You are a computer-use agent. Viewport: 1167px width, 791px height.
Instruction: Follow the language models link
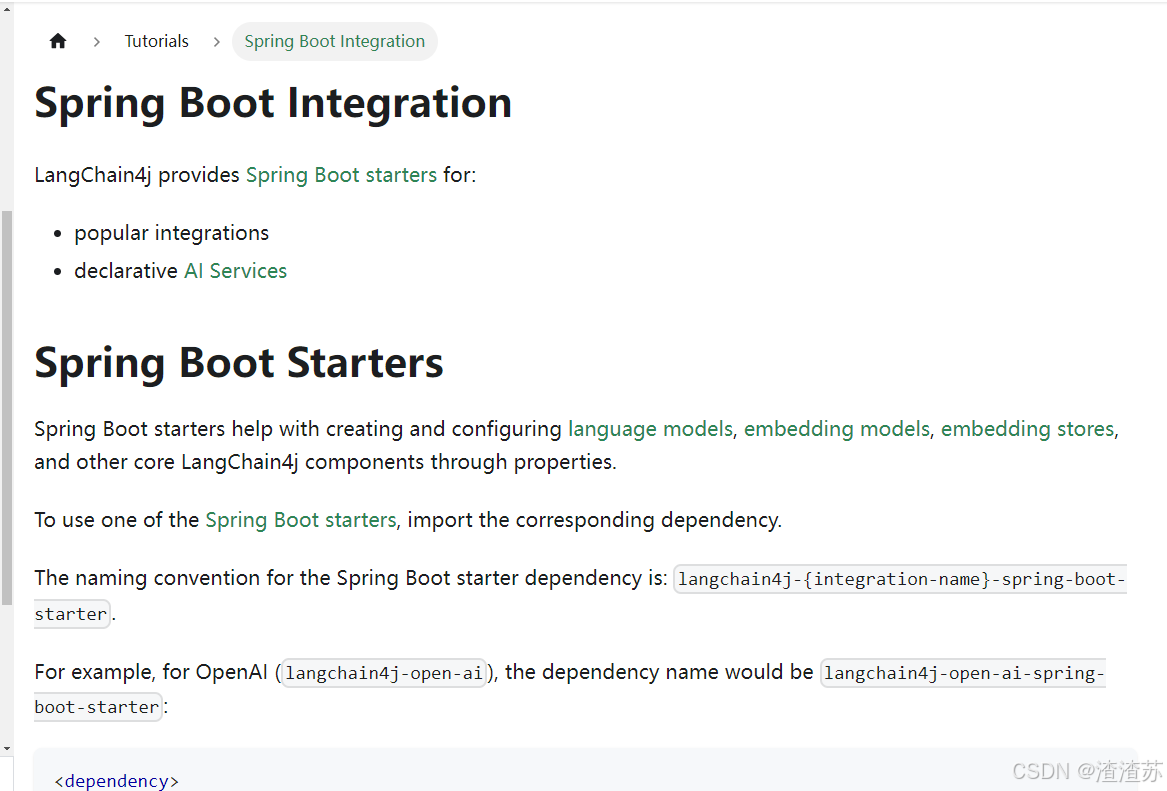tap(650, 429)
